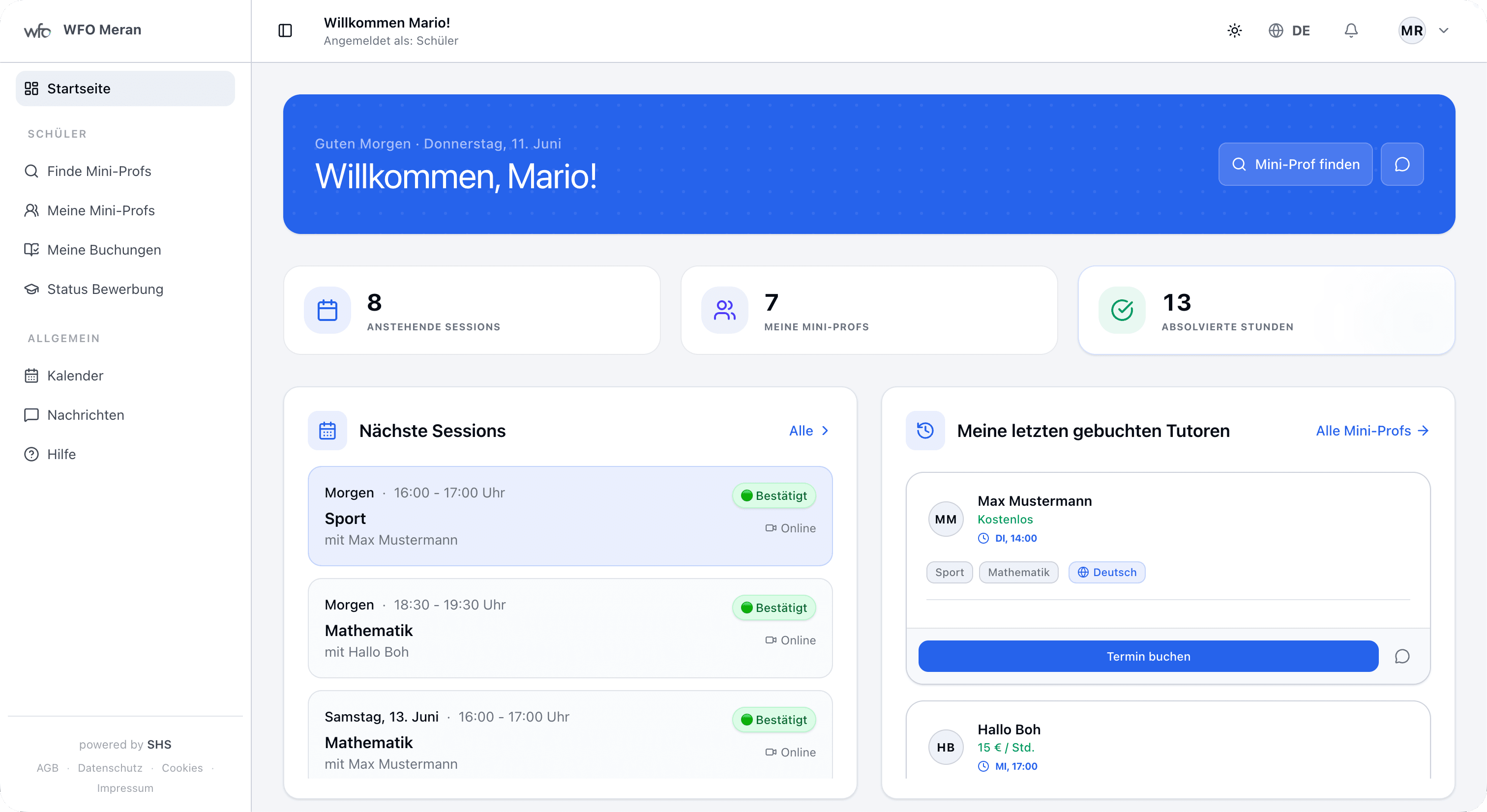The image size is (1487, 812).
Task: Open the Sport session 16:00 - 17:00
Action: pos(570,516)
